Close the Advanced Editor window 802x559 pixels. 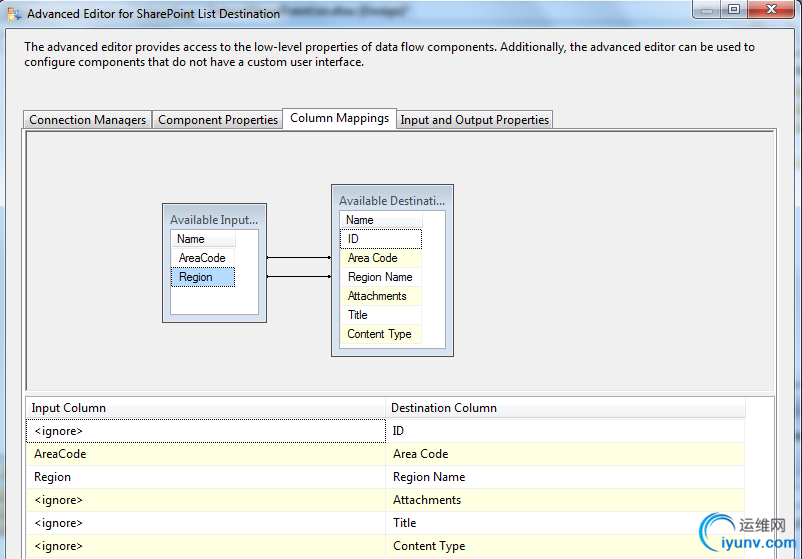coord(771,10)
